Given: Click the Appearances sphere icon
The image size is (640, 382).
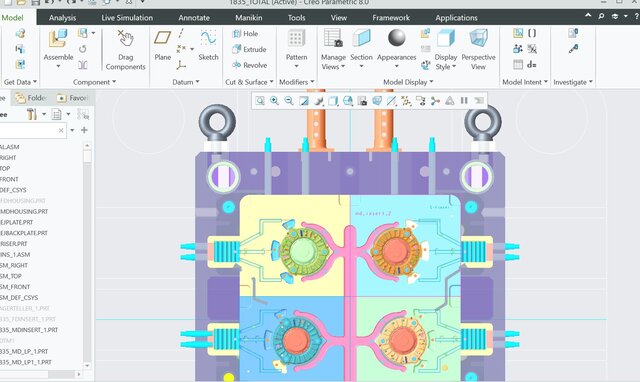Looking at the screenshot, I should point(397,38).
